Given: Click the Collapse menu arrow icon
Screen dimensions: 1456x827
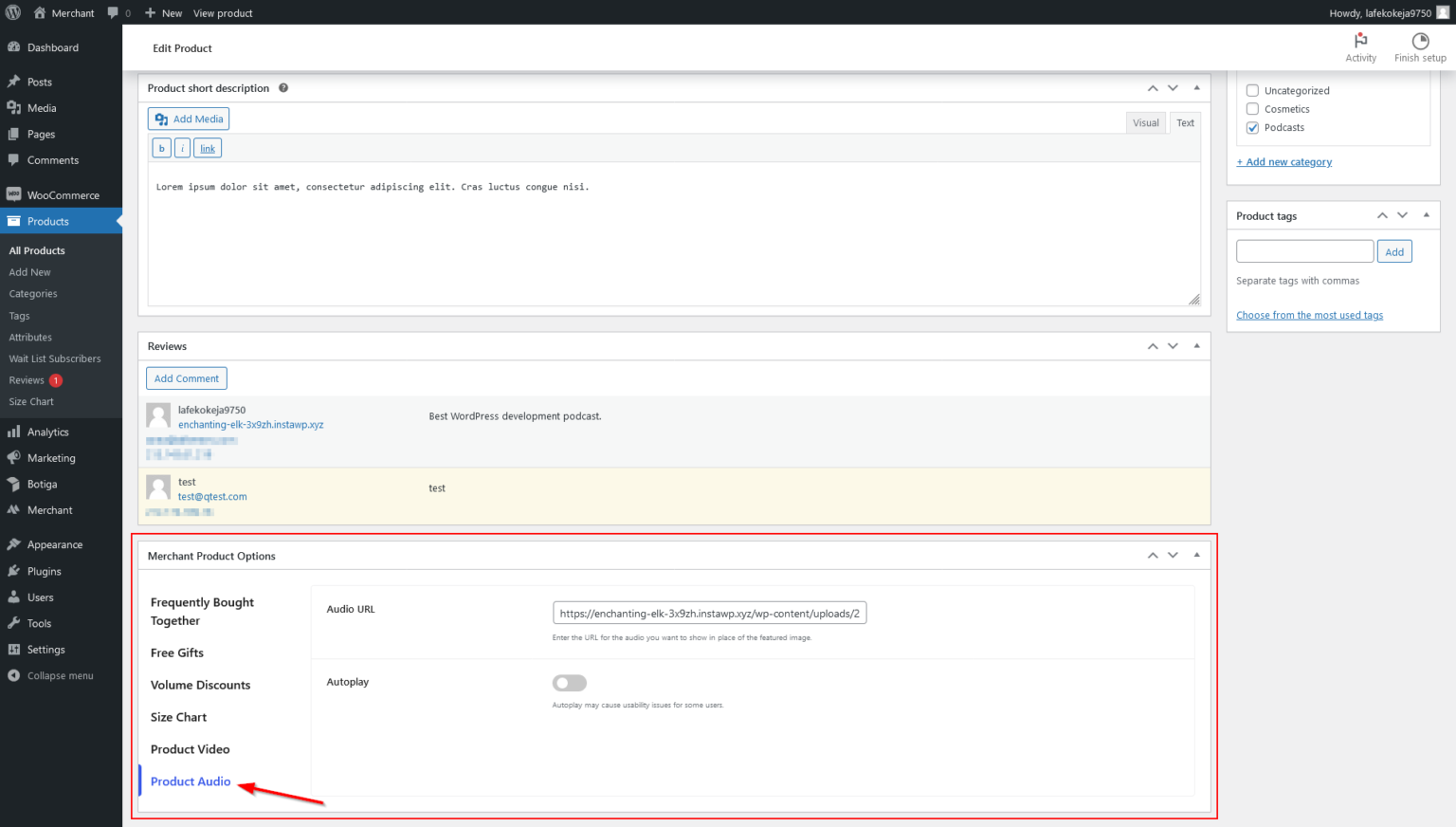Looking at the screenshot, I should [13, 675].
